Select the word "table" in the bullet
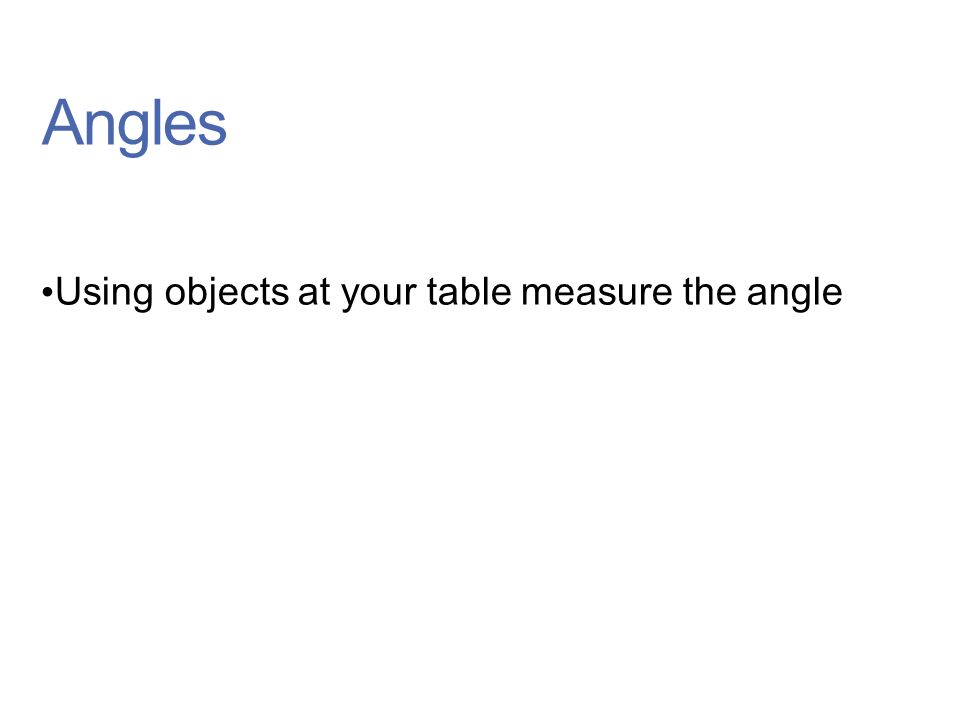 point(469,291)
